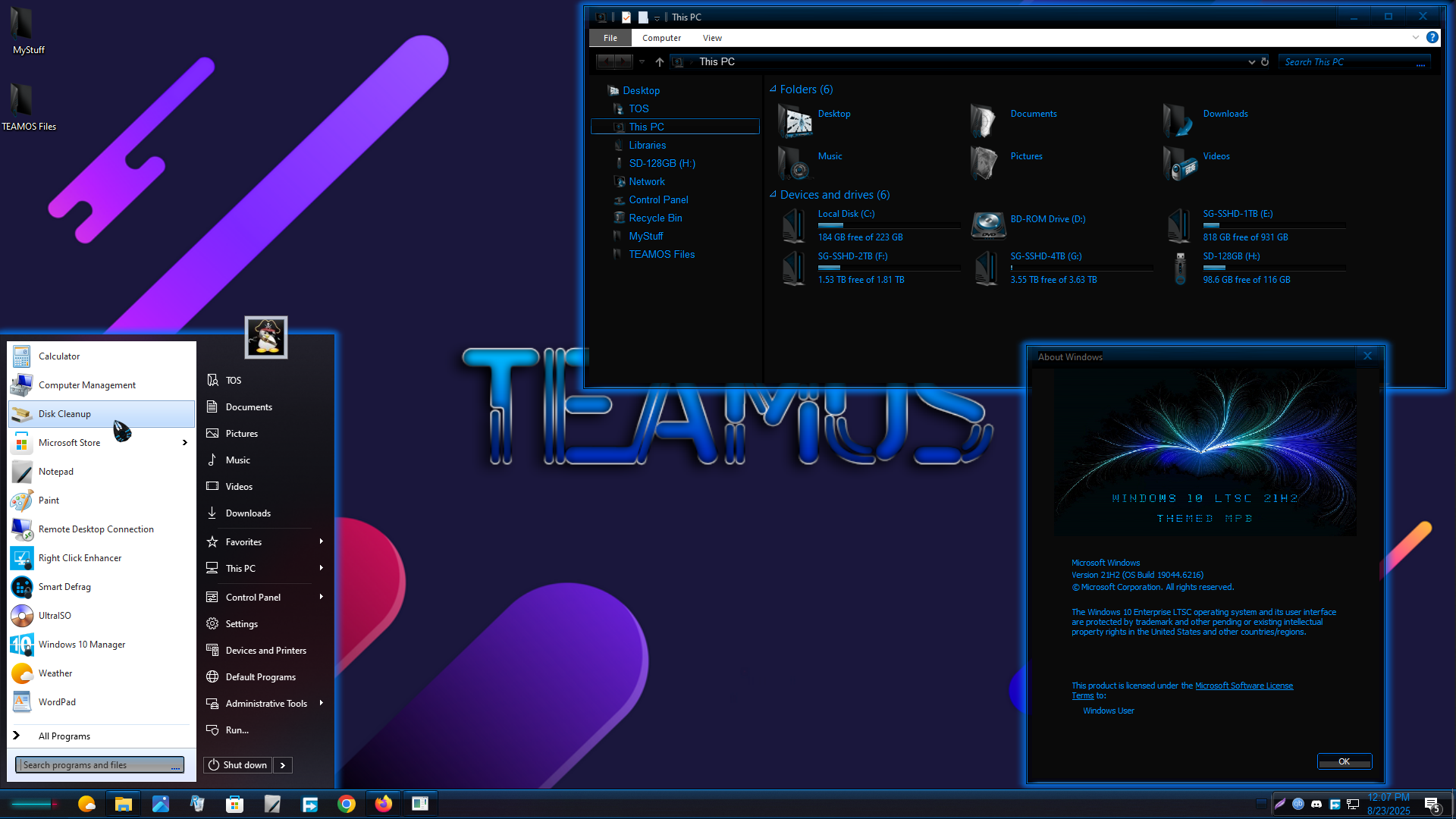Open notification center with 5 alerts
The height and width of the screenshot is (819, 1456).
click(1432, 805)
